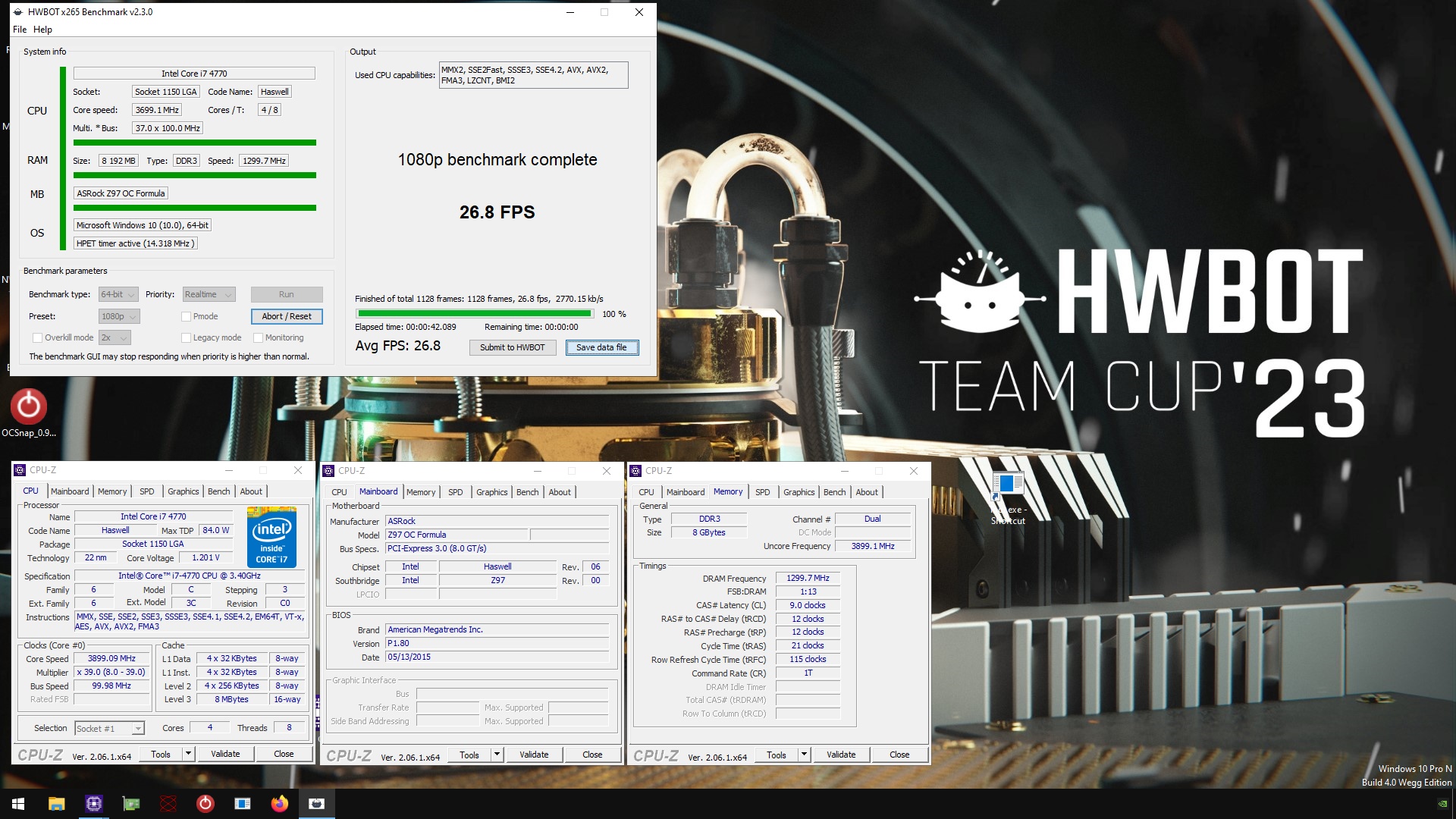The width and height of the screenshot is (1456, 819).
Task: Enable the Monitoring checkbox
Action: (258, 337)
